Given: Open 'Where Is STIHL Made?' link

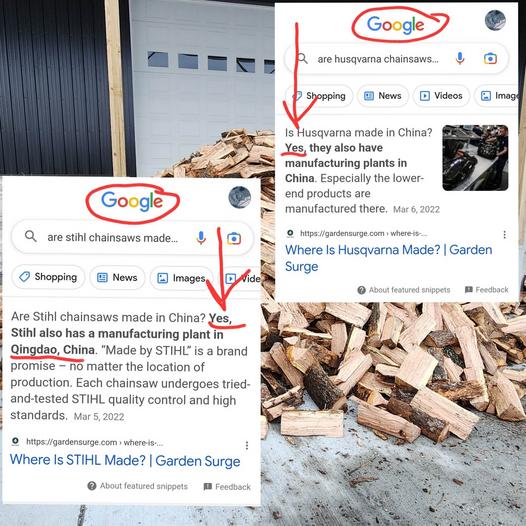Looking at the screenshot, I should click(125, 460).
